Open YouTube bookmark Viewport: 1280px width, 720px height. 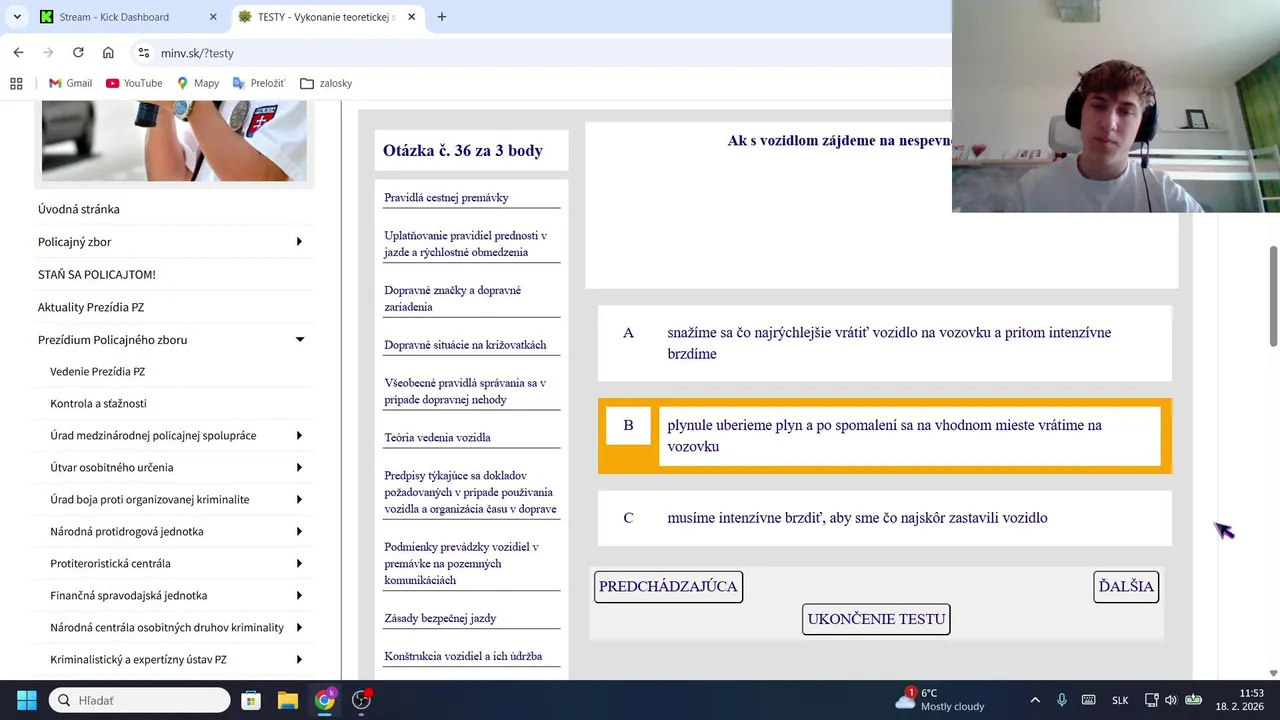point(134,83)
